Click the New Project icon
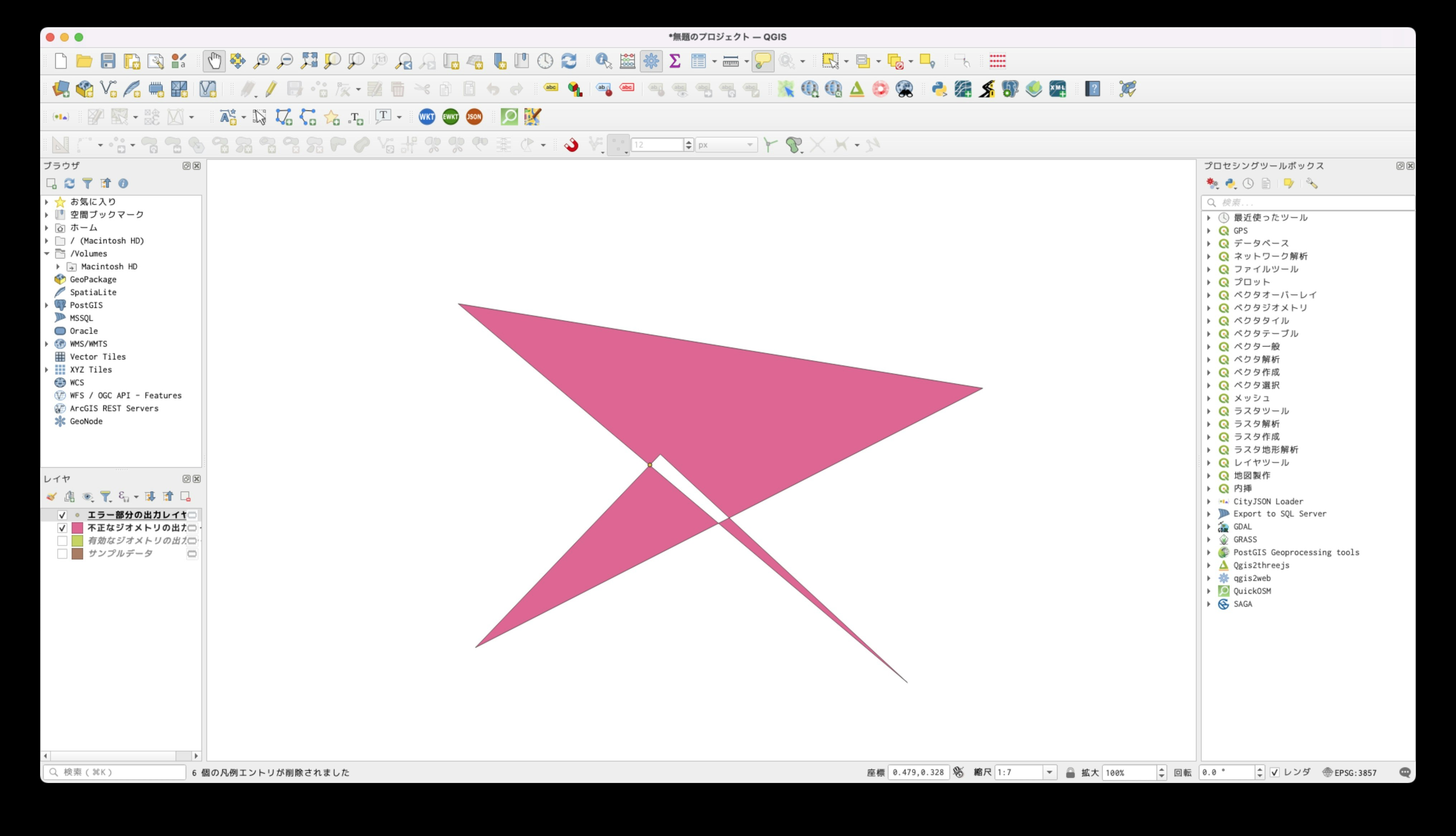This screenshot has height=836, width=1456. (61, 61)
